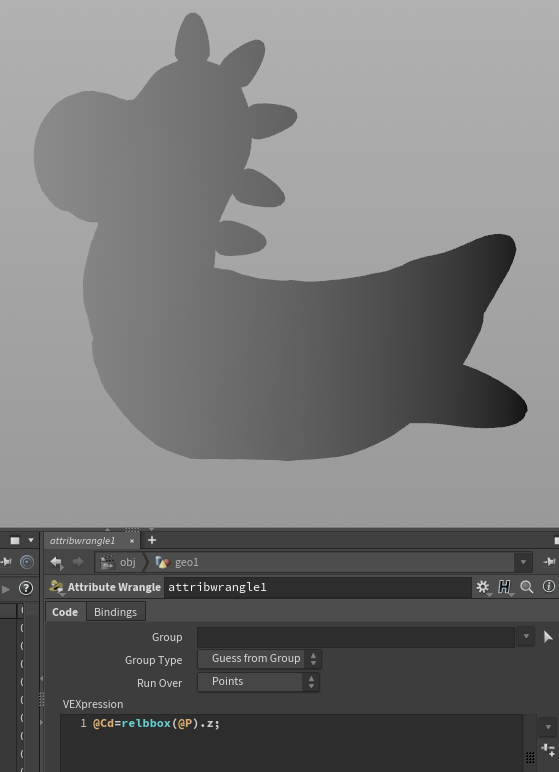The image size is (559, 772).
Task: Click the question mark help icon
Action: point(26,588)
